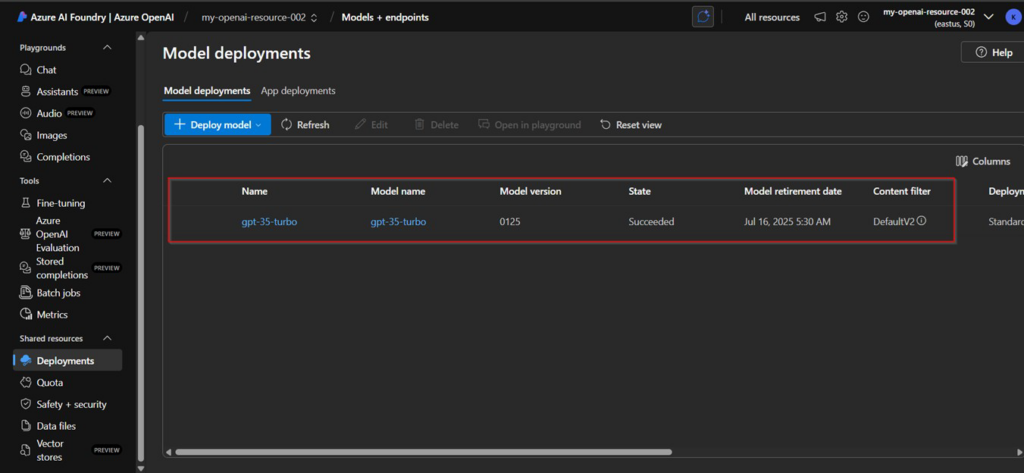Click the sidebar scroll up arrow

coord(141,38)
